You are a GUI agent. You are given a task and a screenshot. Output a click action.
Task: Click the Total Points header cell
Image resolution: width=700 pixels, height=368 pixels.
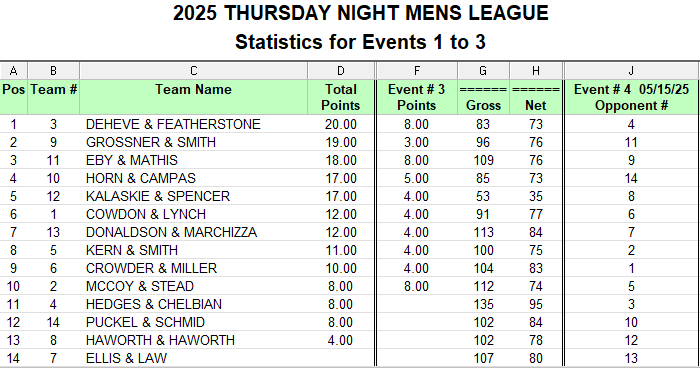pos(341,97)
